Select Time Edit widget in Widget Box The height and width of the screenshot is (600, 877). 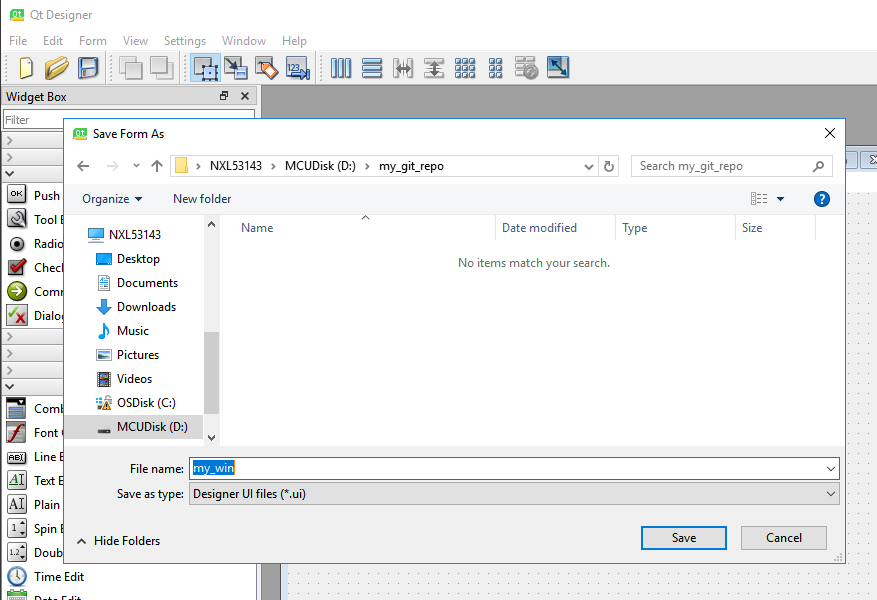[46, 577]
